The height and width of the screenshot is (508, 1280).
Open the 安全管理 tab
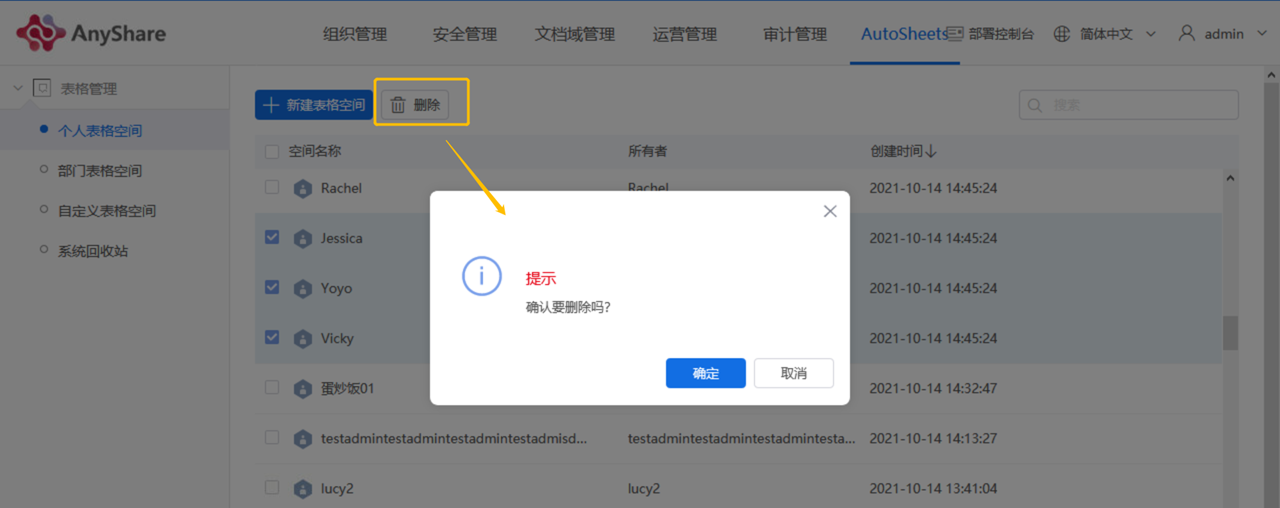coord(465,34)
